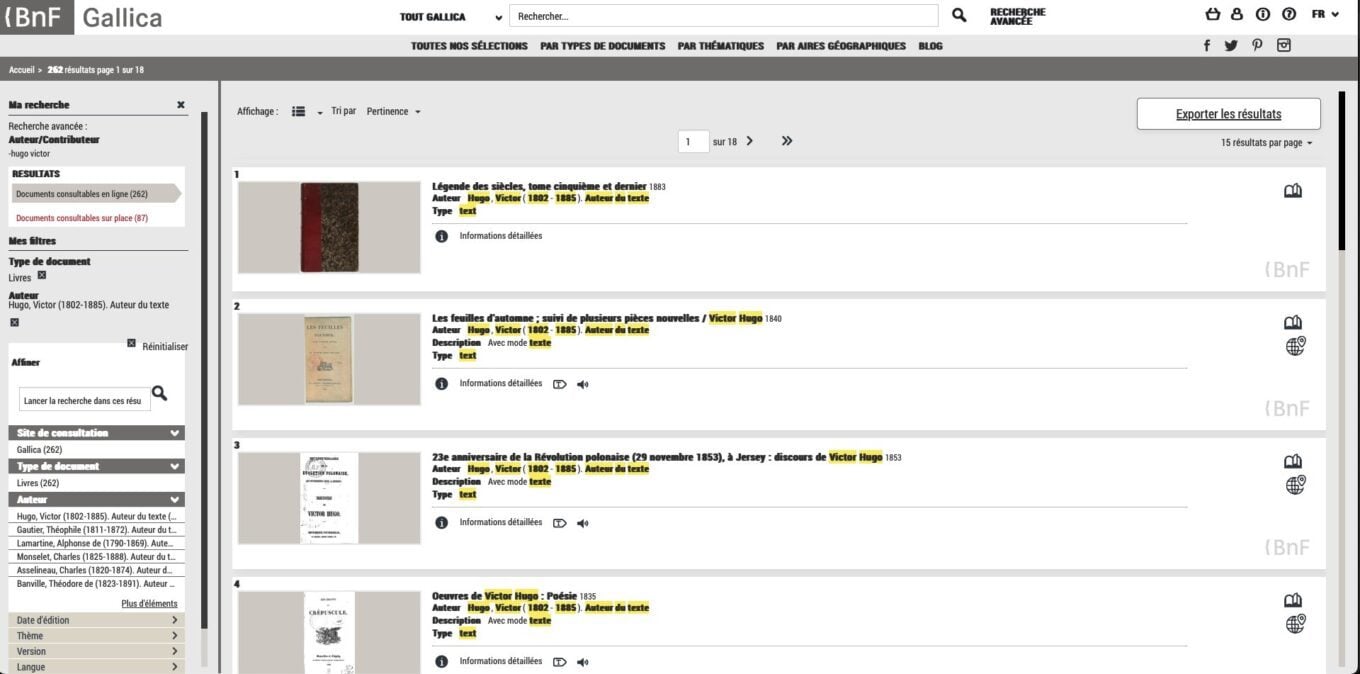Click the information icon in header

(x=1263, y=15)
